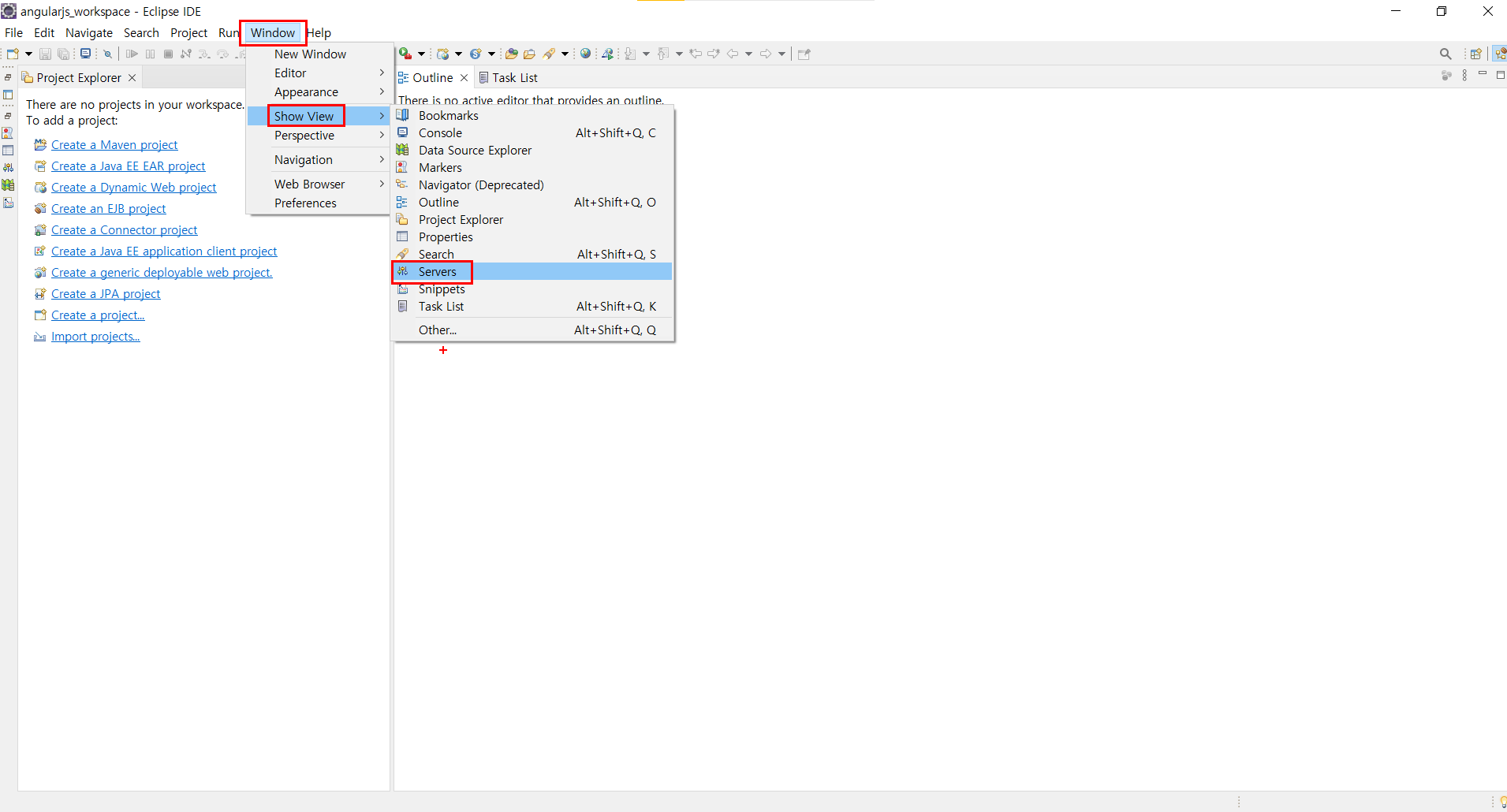1507x812 pixels.
Task: Click the Previous Annotation icon
Action: [663, 54]
